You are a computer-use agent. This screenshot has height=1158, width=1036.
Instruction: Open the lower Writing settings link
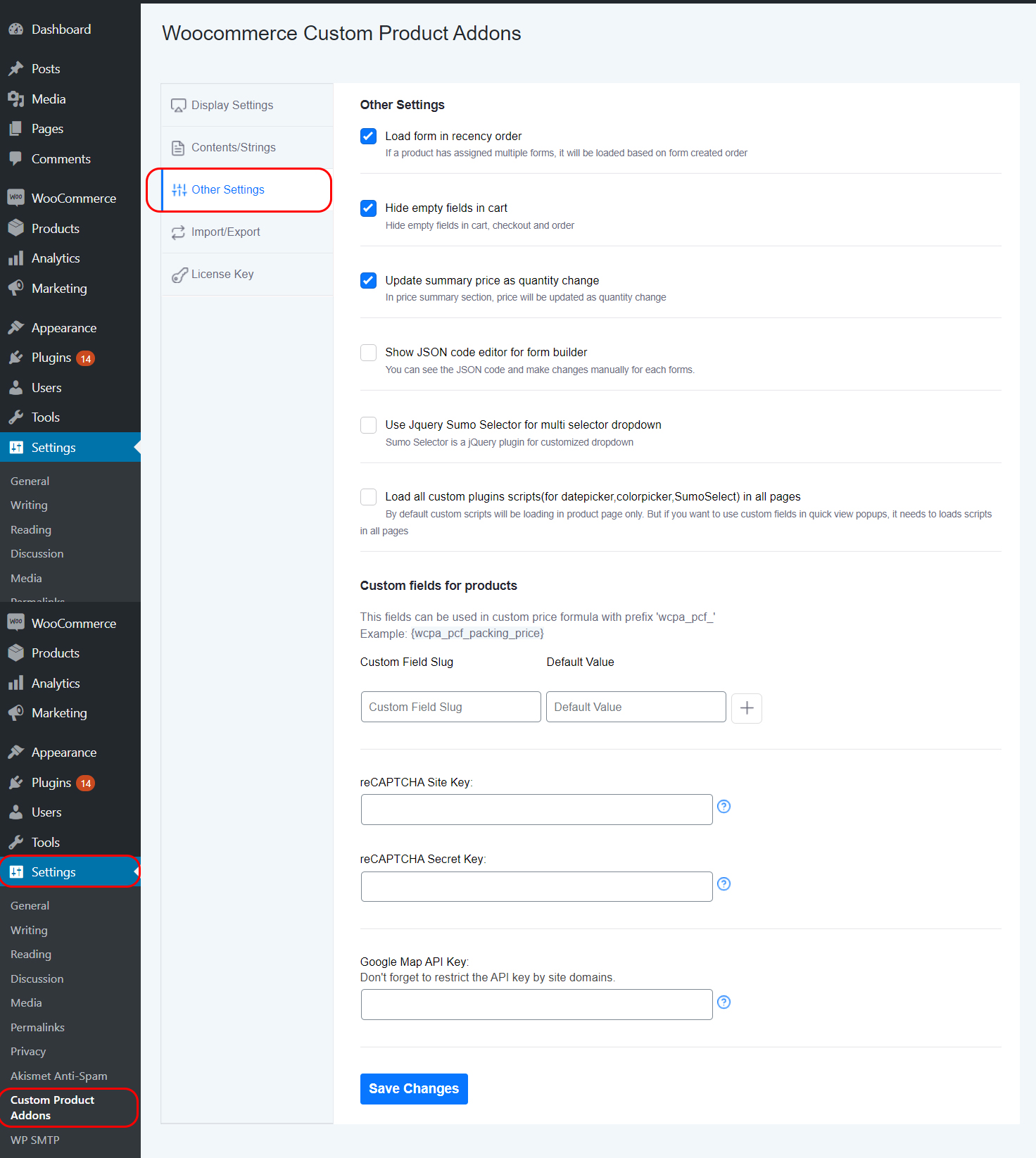tap(29, 931)
